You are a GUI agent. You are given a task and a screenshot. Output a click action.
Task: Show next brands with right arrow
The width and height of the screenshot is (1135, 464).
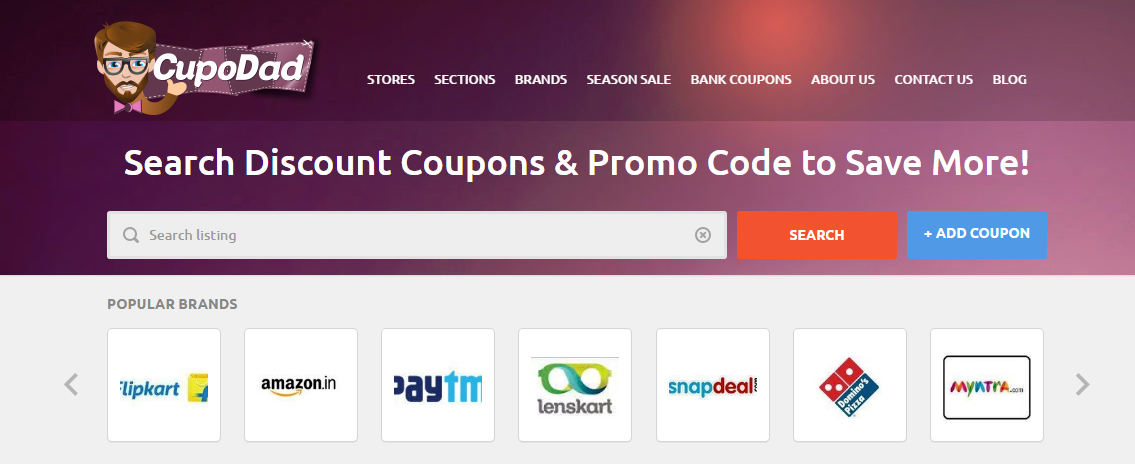click(1082, 384)
